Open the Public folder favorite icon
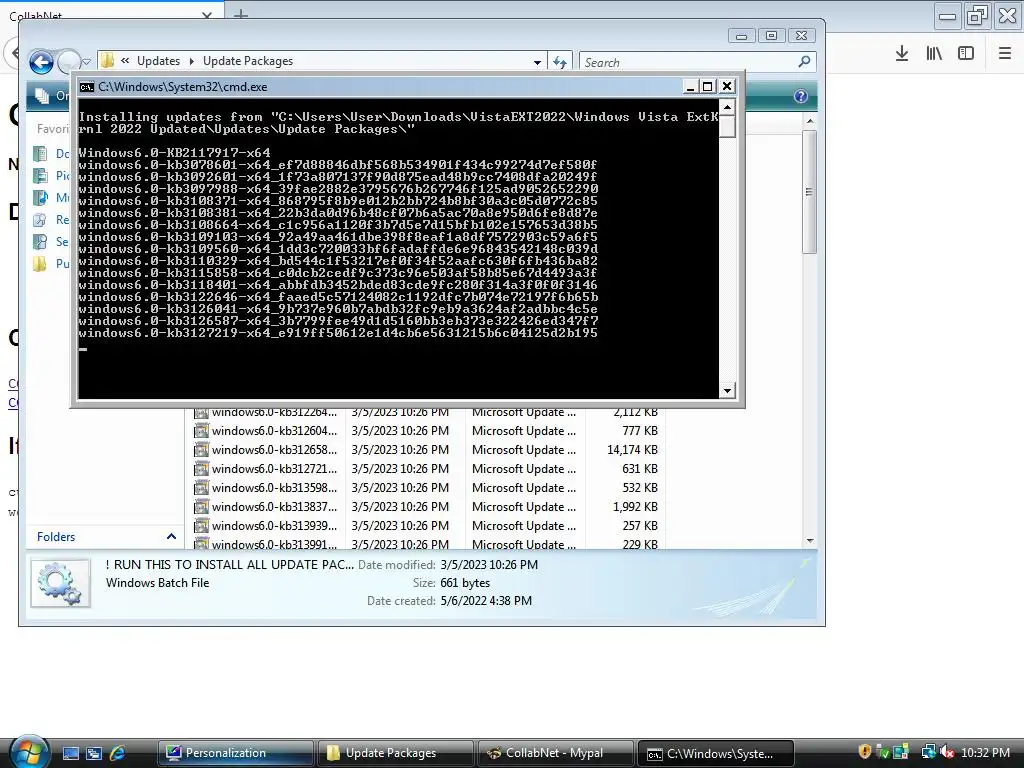This screenshot has width=1024, height=768. coord(40,264)
